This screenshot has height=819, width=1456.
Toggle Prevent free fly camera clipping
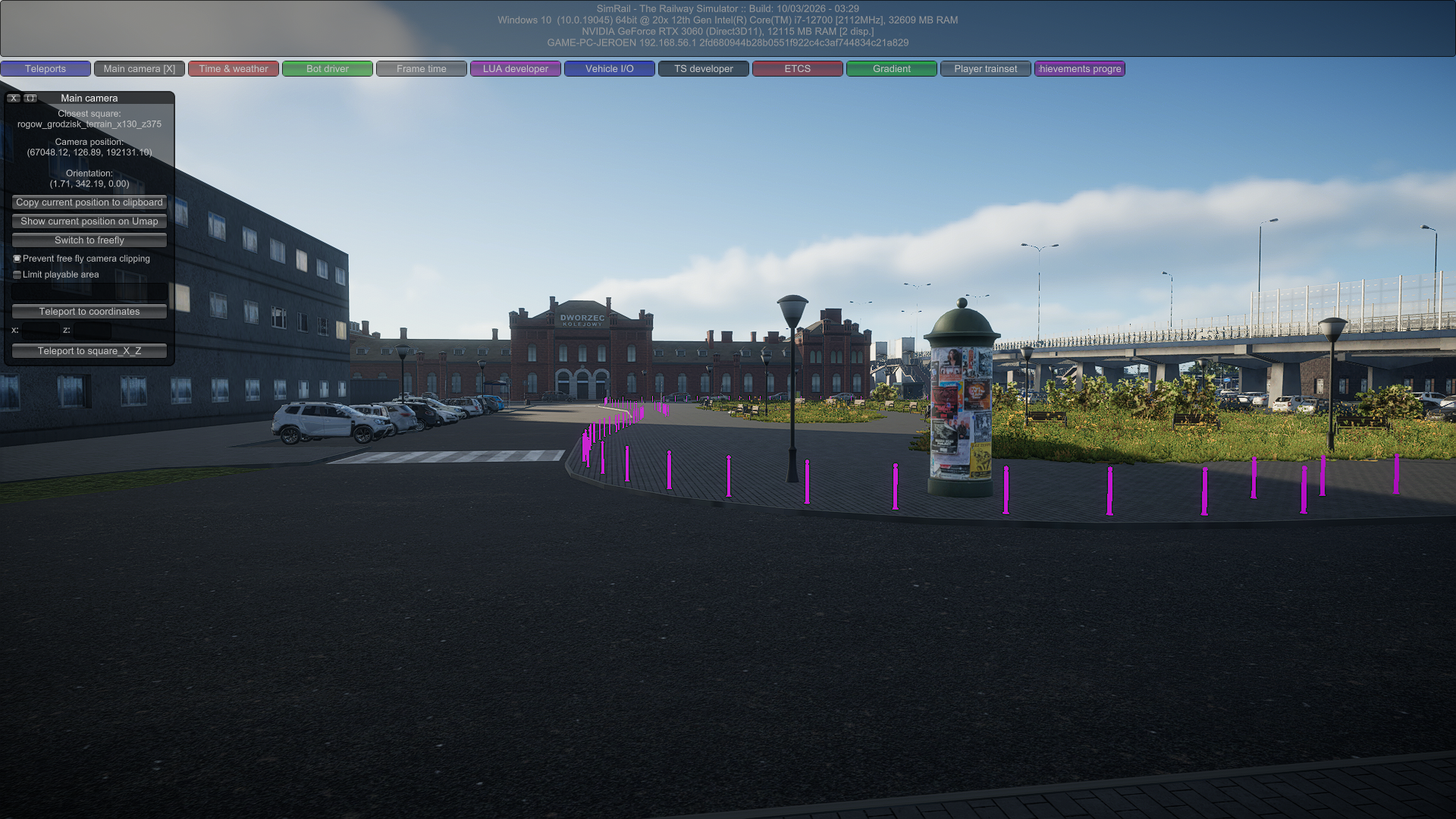pyautogui.click(x=17, y=259)
